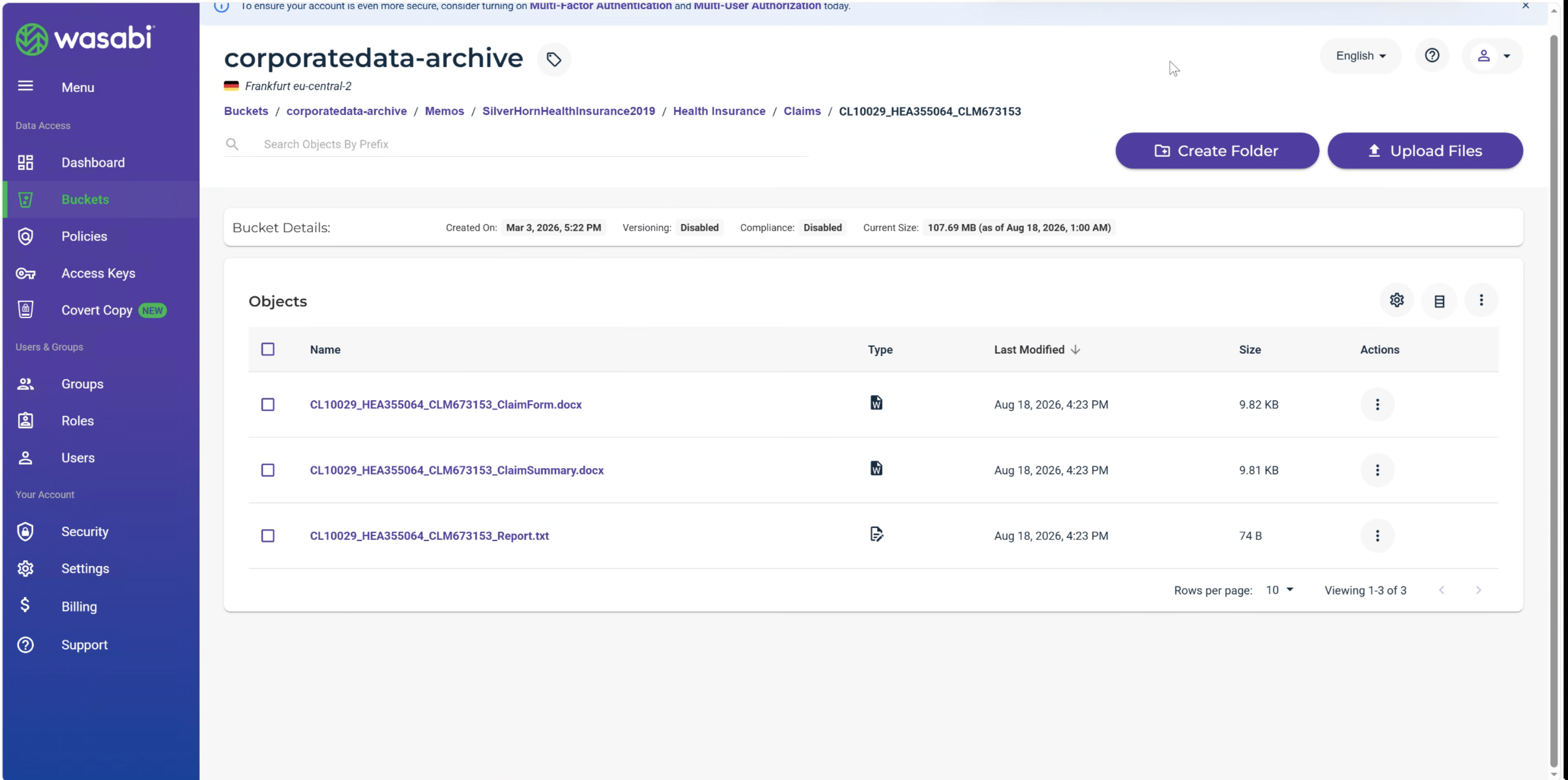1568x780 pixels.
Task: Open Dashboard from the sidebar
Action: 93,162
